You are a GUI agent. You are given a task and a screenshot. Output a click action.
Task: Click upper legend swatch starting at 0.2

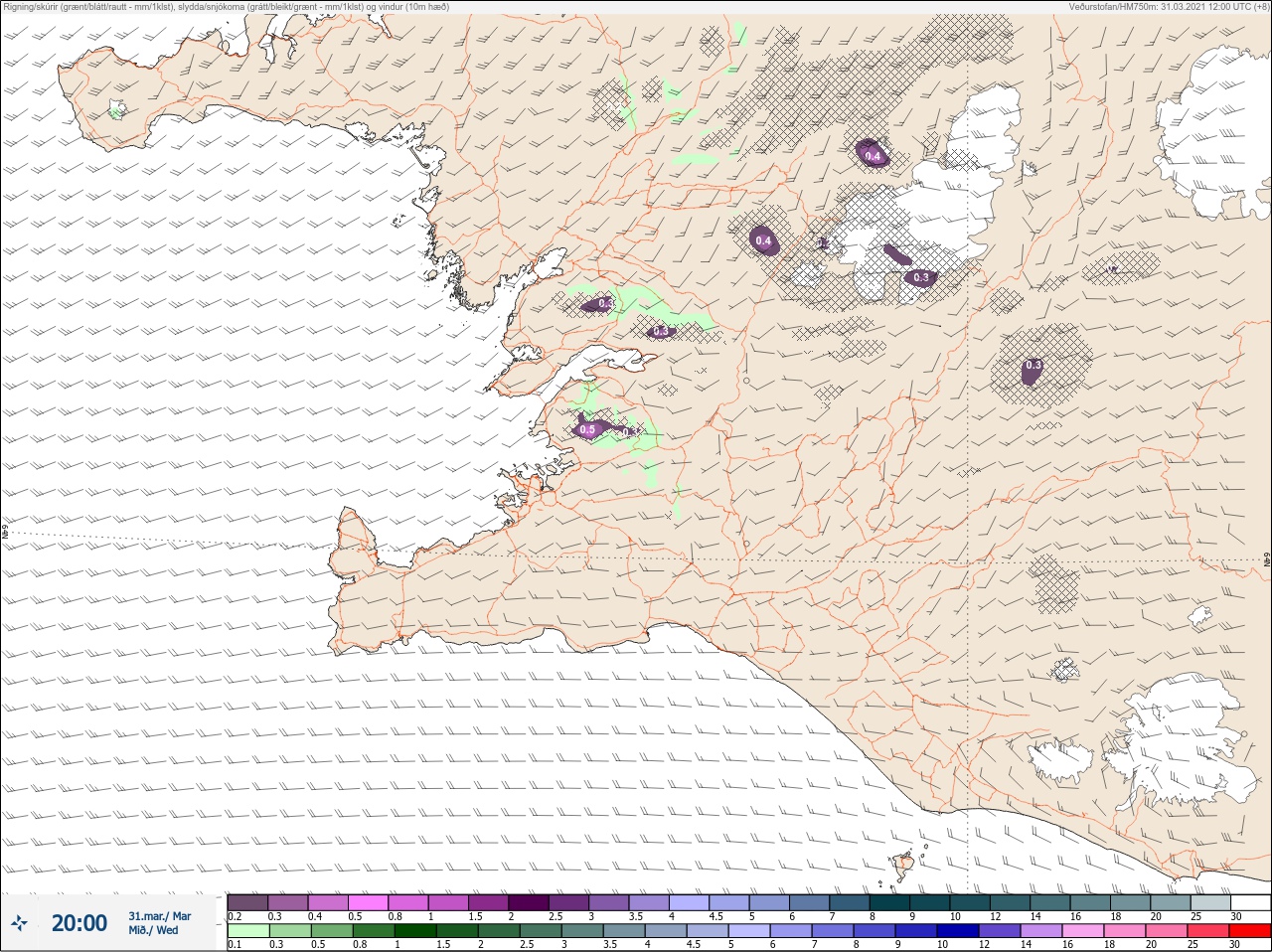point(247,902)
